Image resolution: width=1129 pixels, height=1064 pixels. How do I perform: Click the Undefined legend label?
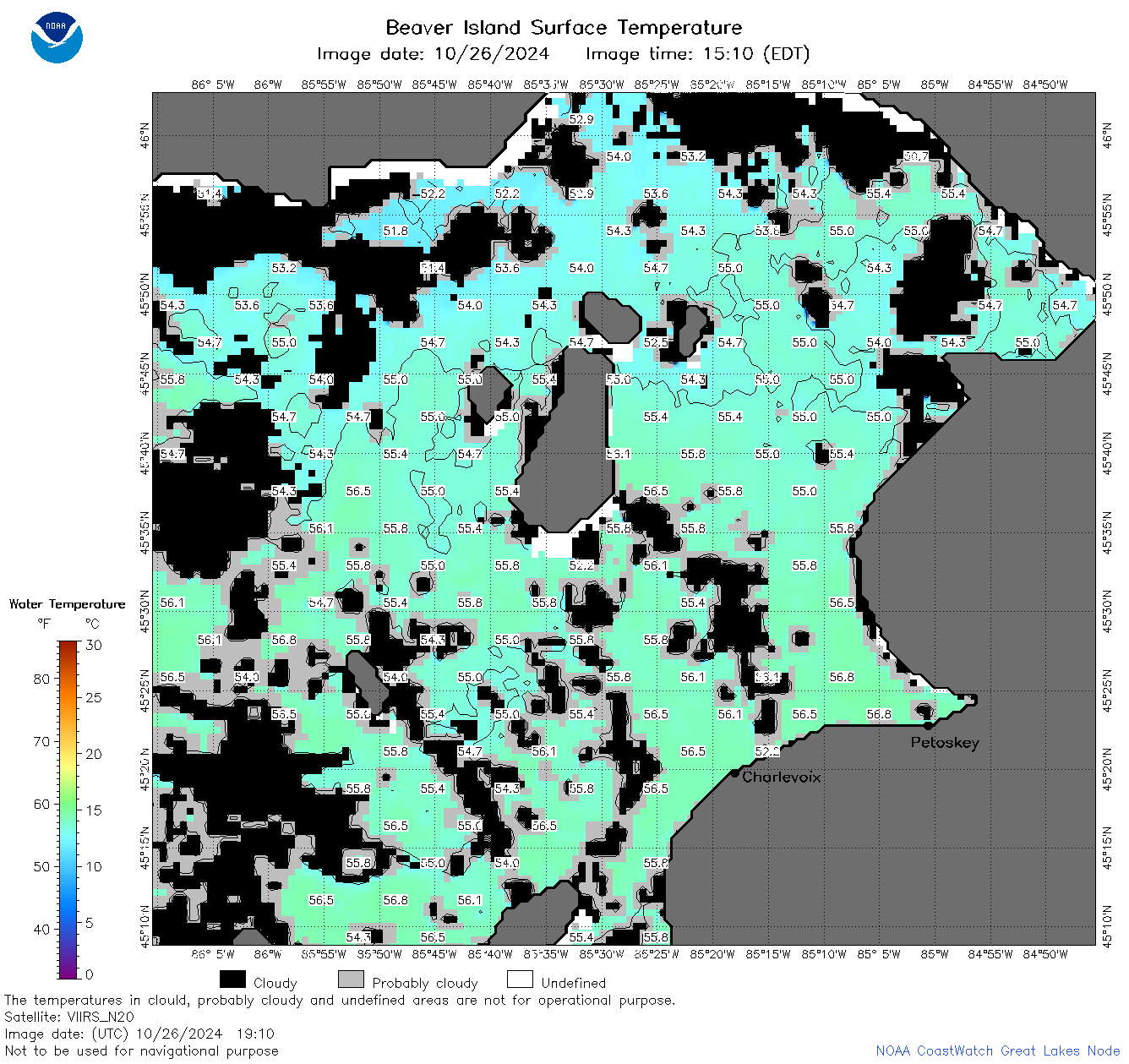tap(574, 983)
